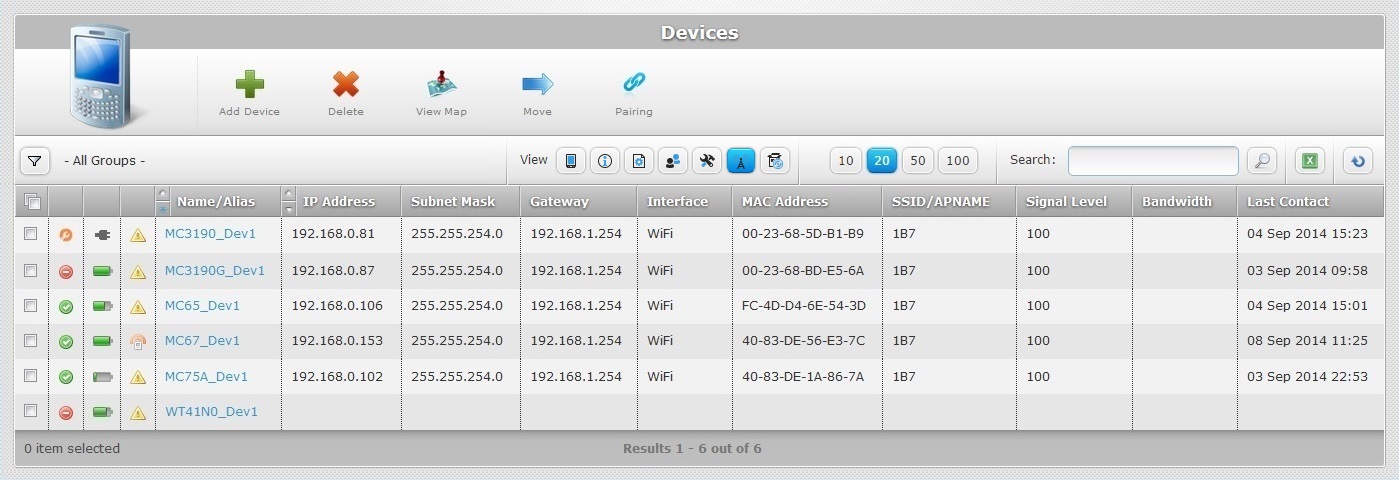Click the alarm icon in MC67_Dev1 row
The height and width of the screenshot is (480, 1400).
pos(138,341)
